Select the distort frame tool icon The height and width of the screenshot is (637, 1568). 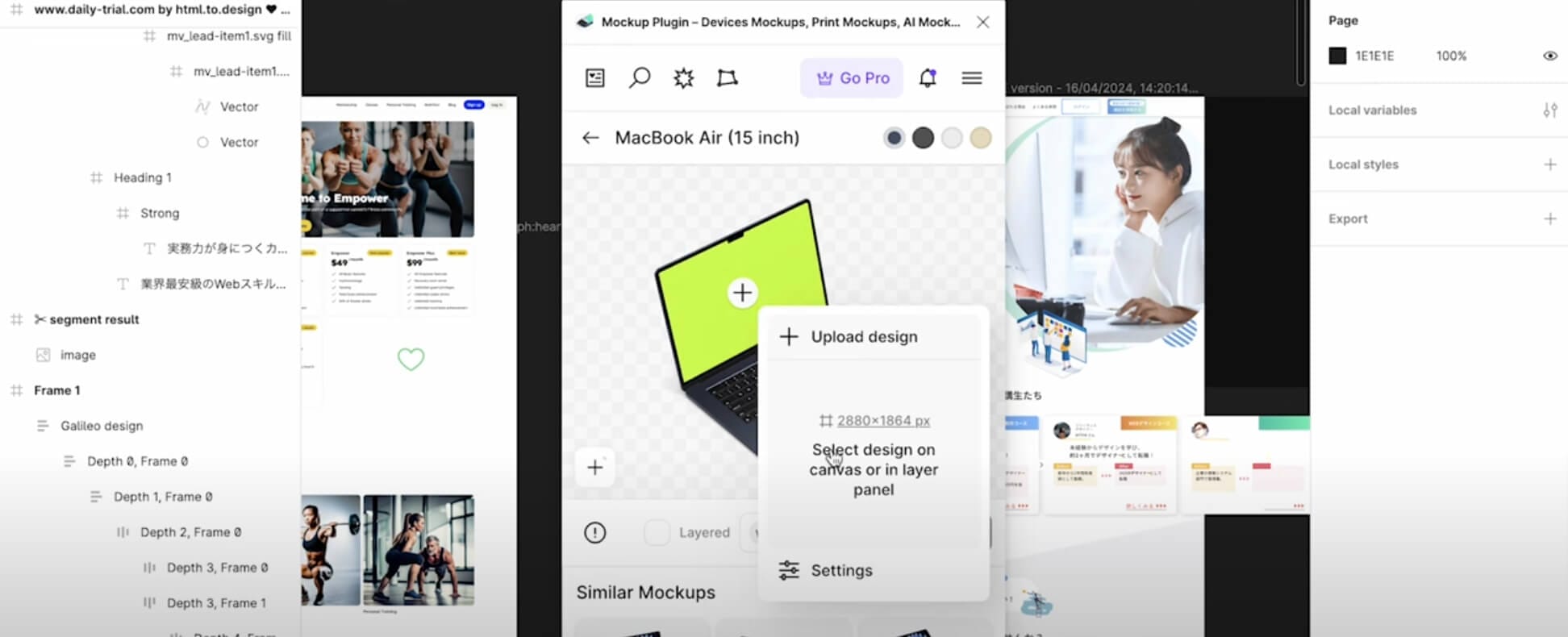[727, 78]
